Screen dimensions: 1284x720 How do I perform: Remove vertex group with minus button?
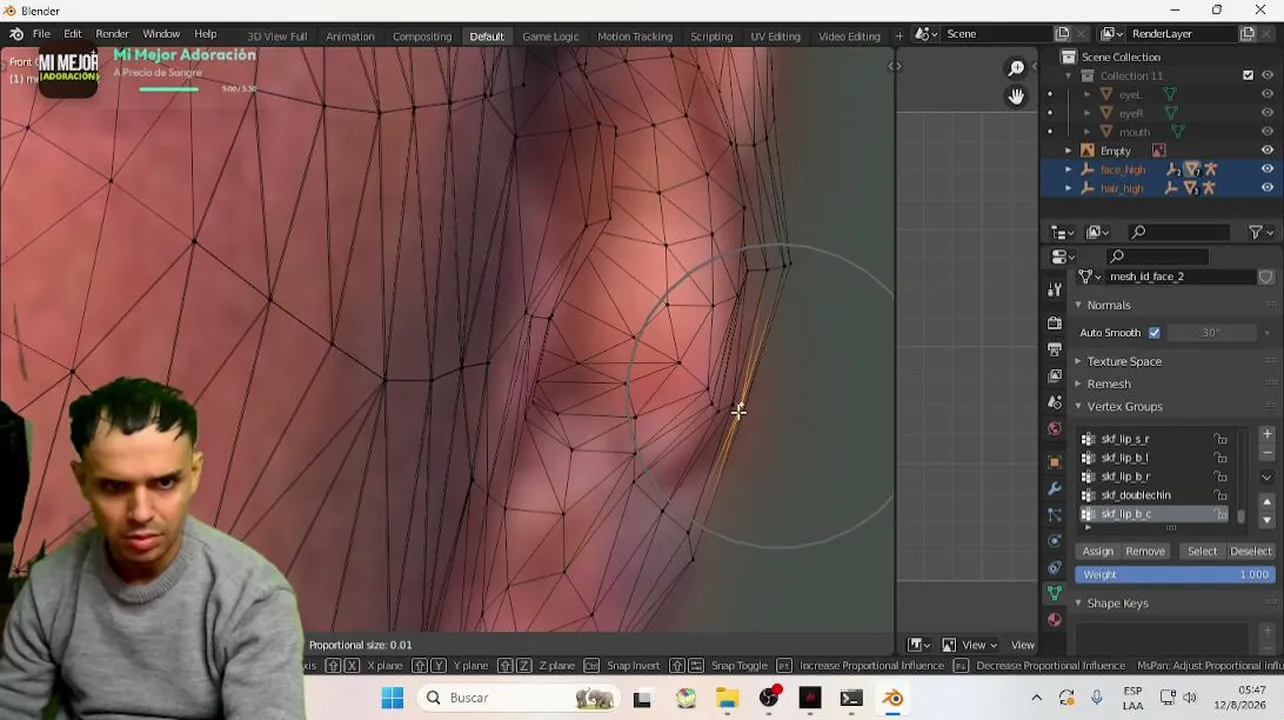tap(1267, 452)
